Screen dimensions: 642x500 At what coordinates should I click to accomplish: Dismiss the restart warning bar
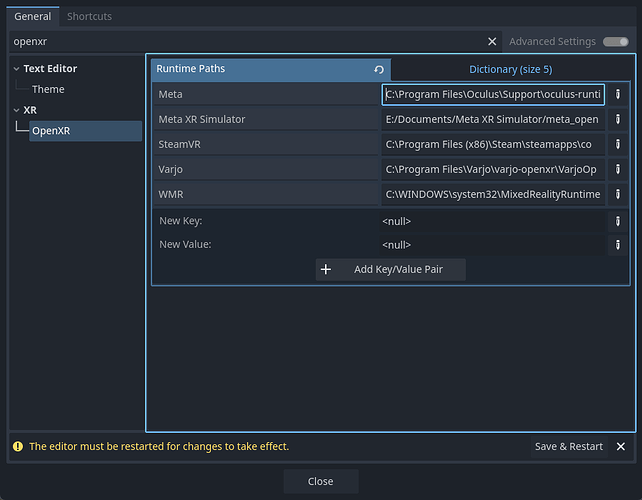tap(620, 446)
